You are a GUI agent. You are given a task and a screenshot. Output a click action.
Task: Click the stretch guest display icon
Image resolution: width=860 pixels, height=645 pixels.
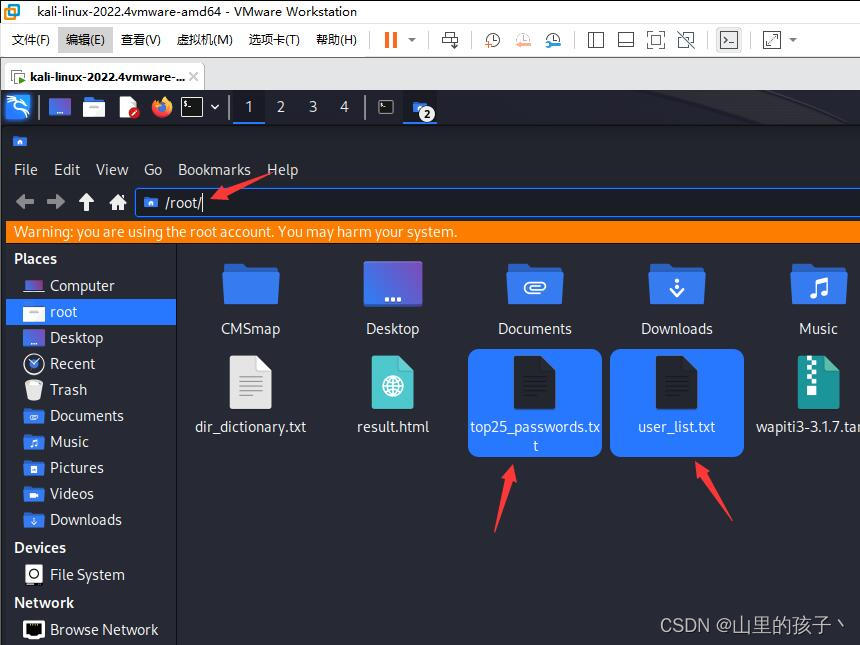(x=772, y=40)
